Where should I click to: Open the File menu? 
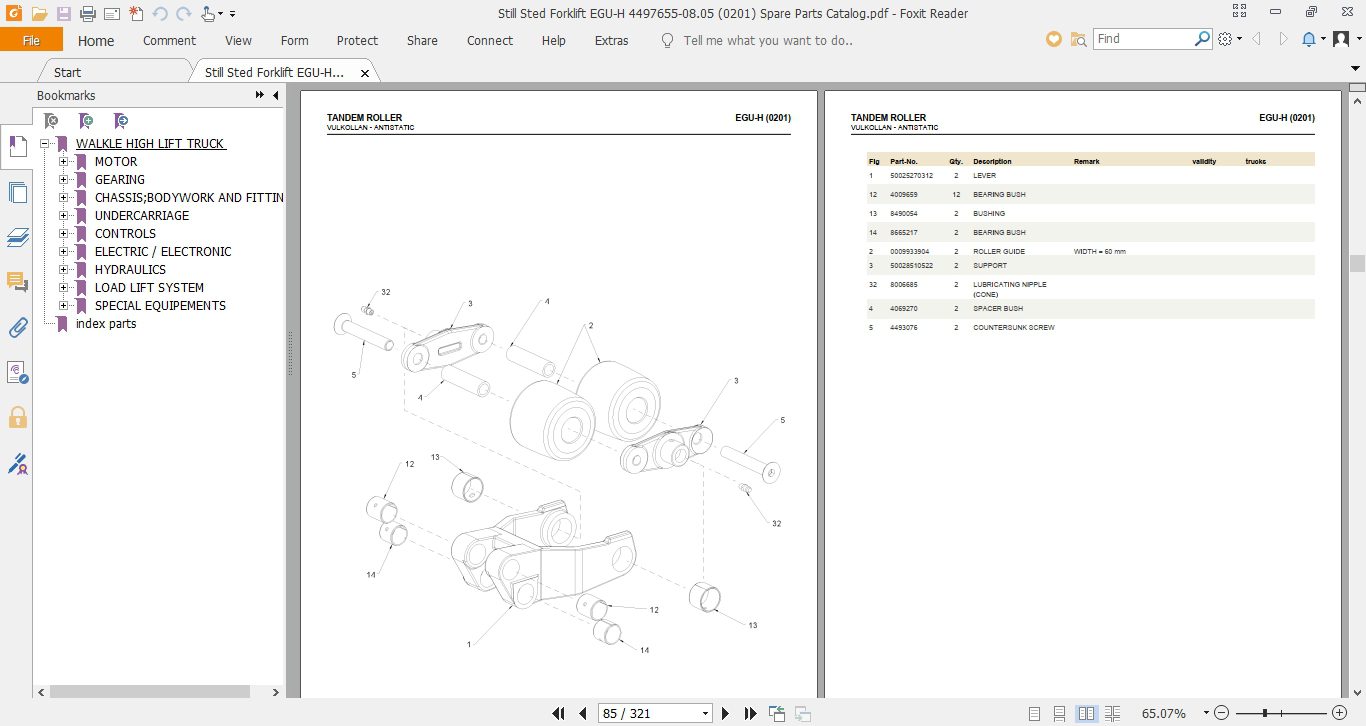(x=31, y=40)
